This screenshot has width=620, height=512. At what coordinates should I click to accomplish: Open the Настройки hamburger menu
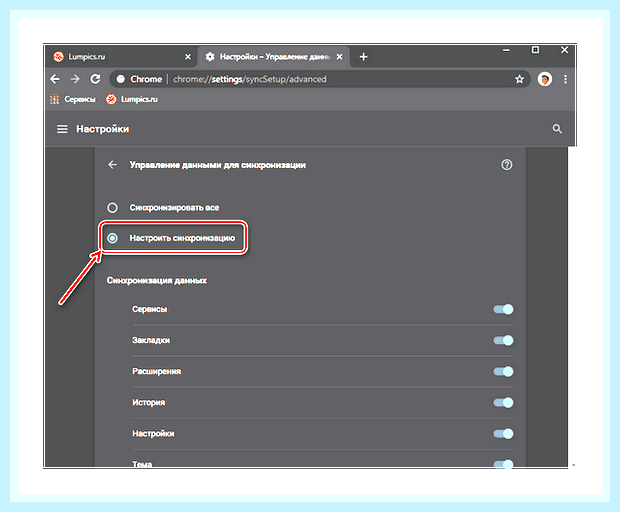click(62, 129)
